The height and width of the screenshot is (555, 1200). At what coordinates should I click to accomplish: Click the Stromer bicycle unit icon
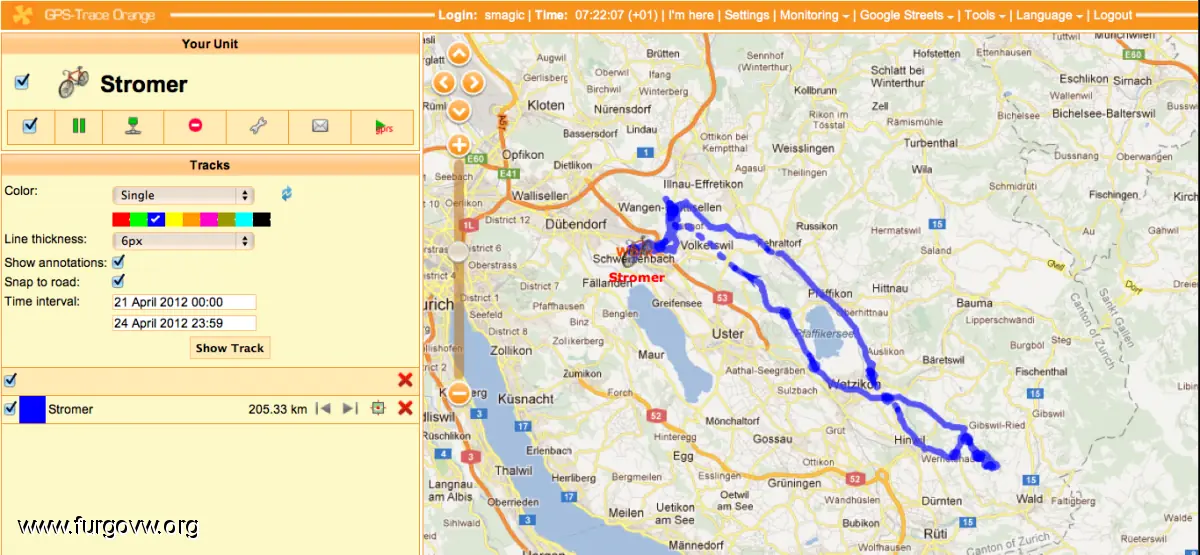pyautogui.click(x=73, y=82)
